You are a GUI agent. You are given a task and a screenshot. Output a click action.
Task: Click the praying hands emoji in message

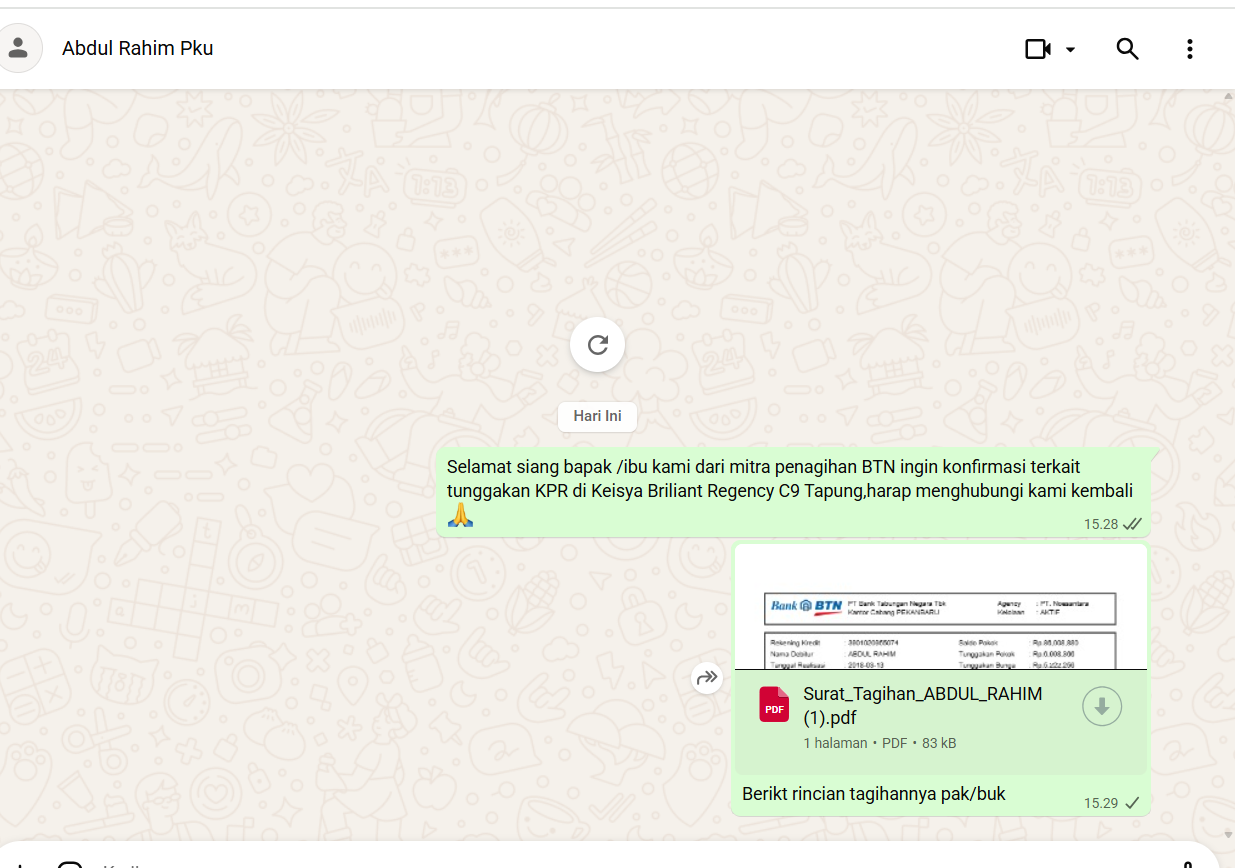tap(459, 516)
